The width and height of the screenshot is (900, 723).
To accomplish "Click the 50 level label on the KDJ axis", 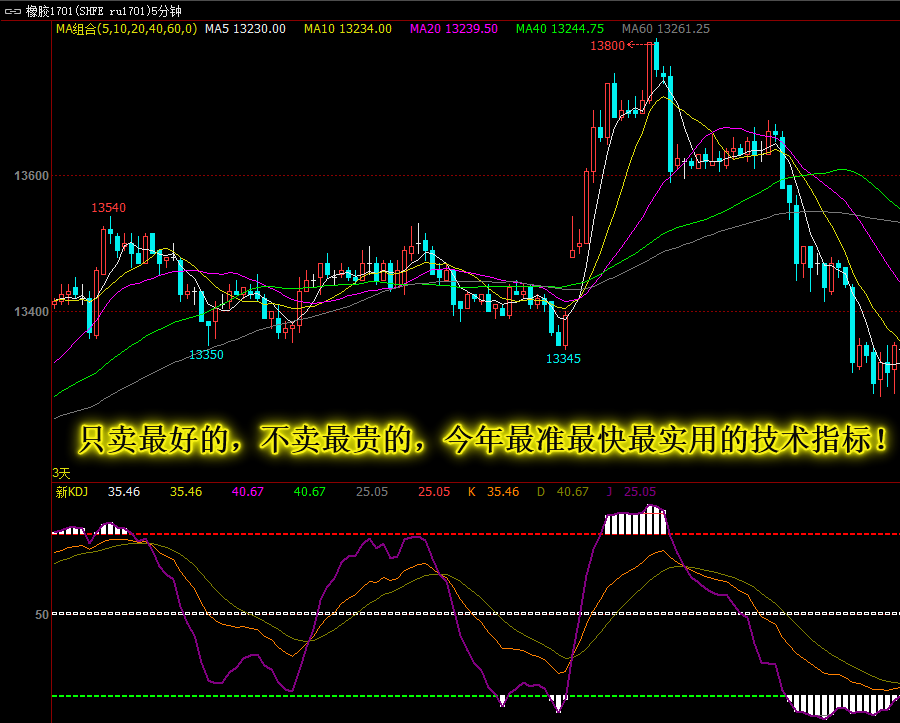I will tap(42, 615).
